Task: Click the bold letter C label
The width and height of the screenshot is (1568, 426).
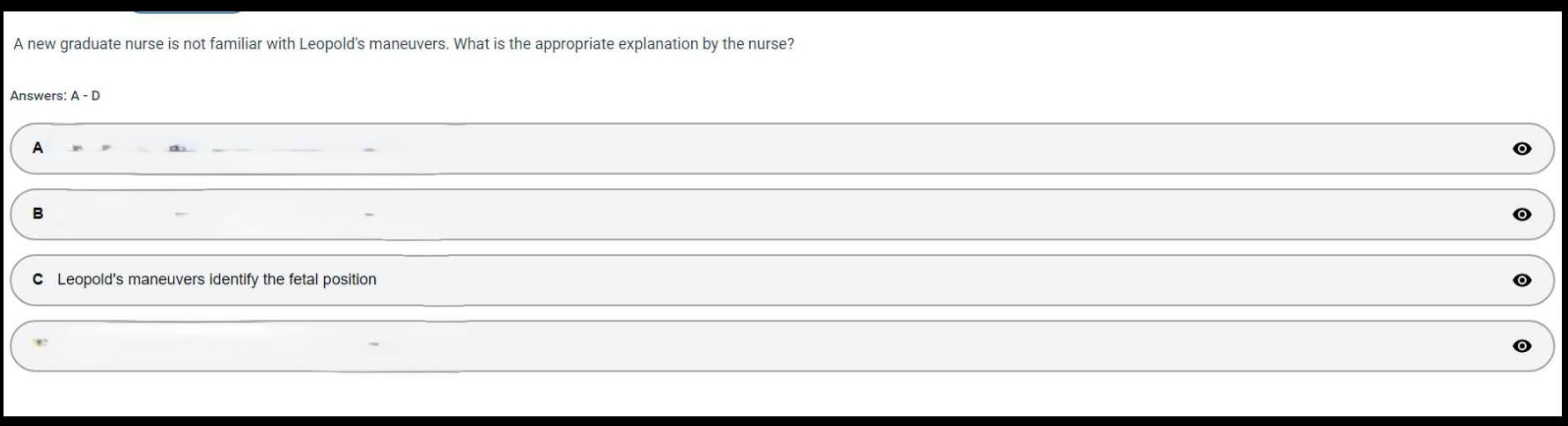Action: 38,280
